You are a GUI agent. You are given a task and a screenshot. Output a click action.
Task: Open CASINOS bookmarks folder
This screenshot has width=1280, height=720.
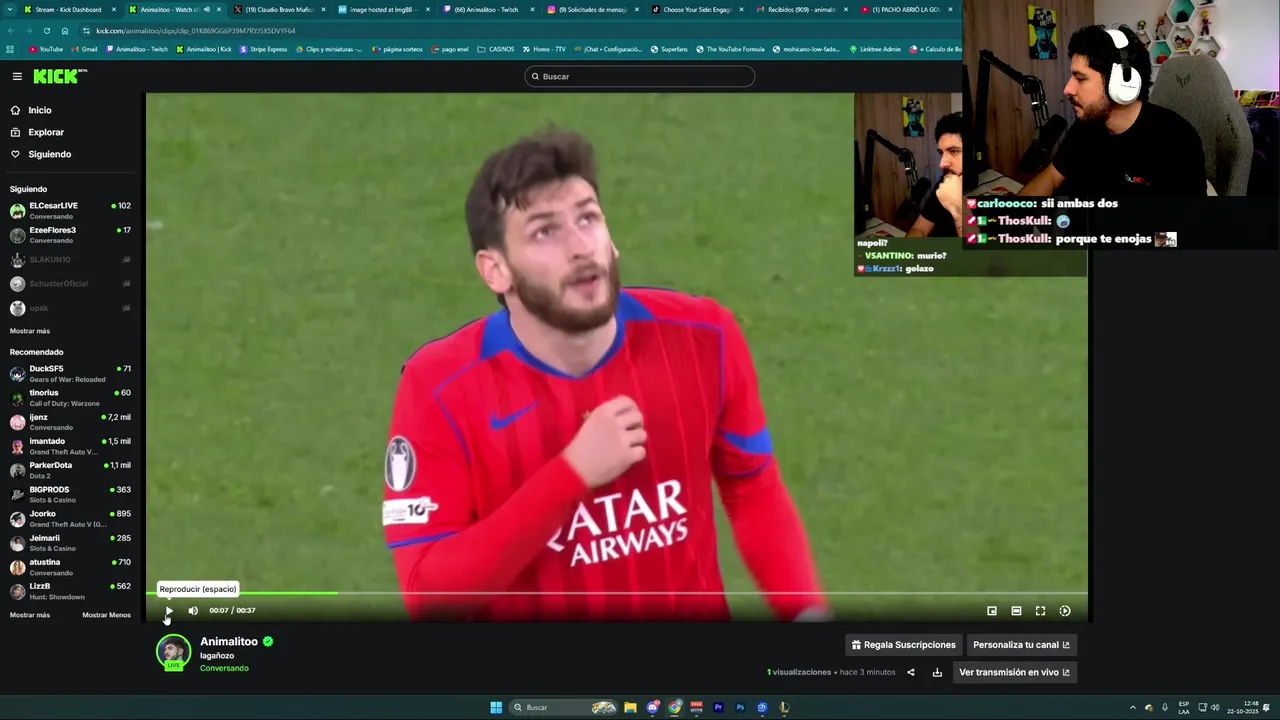click(x=496, y=49)
